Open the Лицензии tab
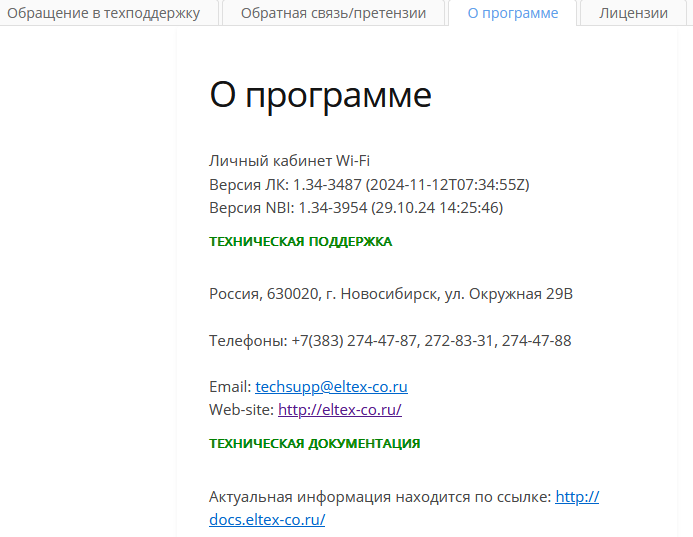This screenshot has width=693, height=537. (x=633, y=13)
